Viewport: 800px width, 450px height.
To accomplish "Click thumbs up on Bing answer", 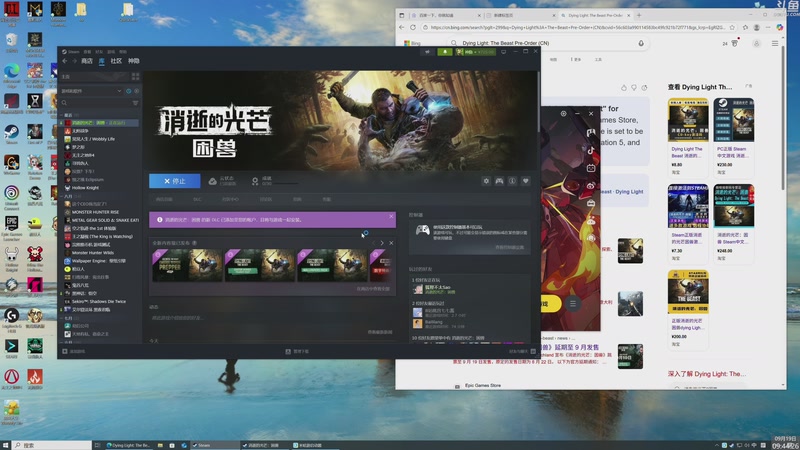I will tap(623, 88).
